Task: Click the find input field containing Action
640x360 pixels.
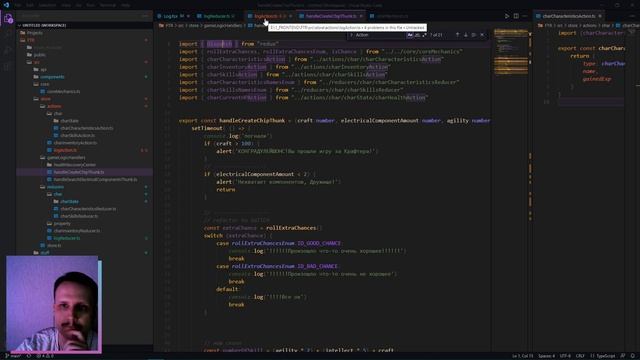Action: point(380,35)
